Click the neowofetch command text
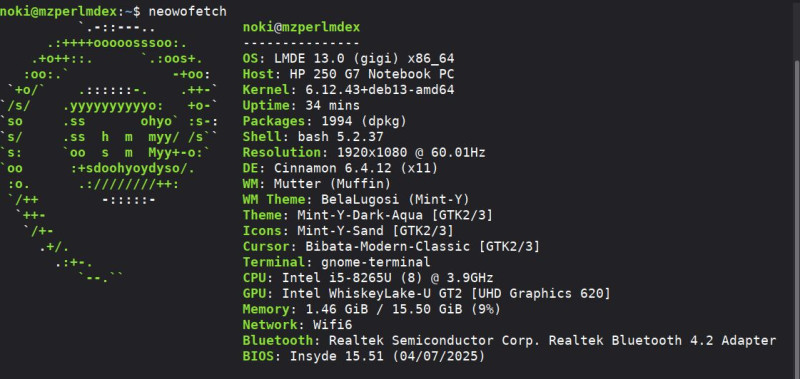Image resolution: width=800 pixels, height=379 pixels. (x=188, y=12)
